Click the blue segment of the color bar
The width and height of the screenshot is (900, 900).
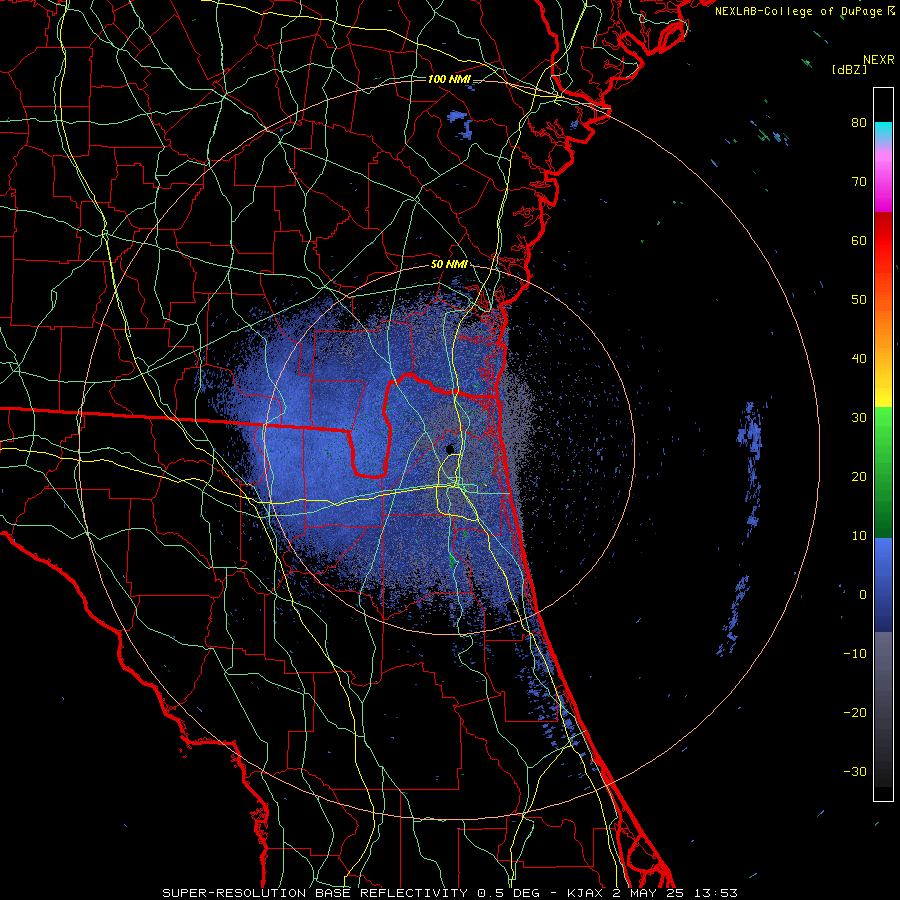[x=883, y=585]
